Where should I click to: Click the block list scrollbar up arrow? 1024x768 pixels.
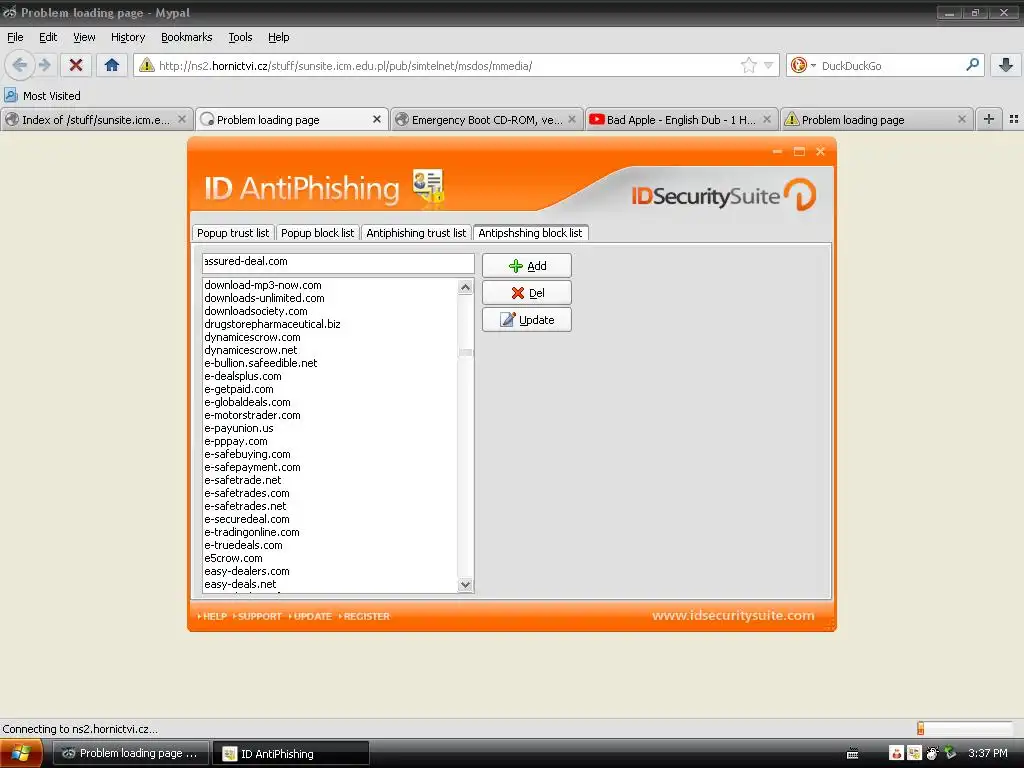(466, 287)
